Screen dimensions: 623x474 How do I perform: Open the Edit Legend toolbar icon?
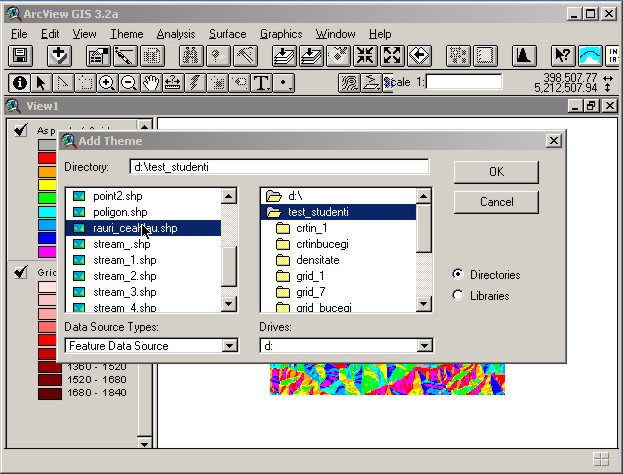pos(125,56)
